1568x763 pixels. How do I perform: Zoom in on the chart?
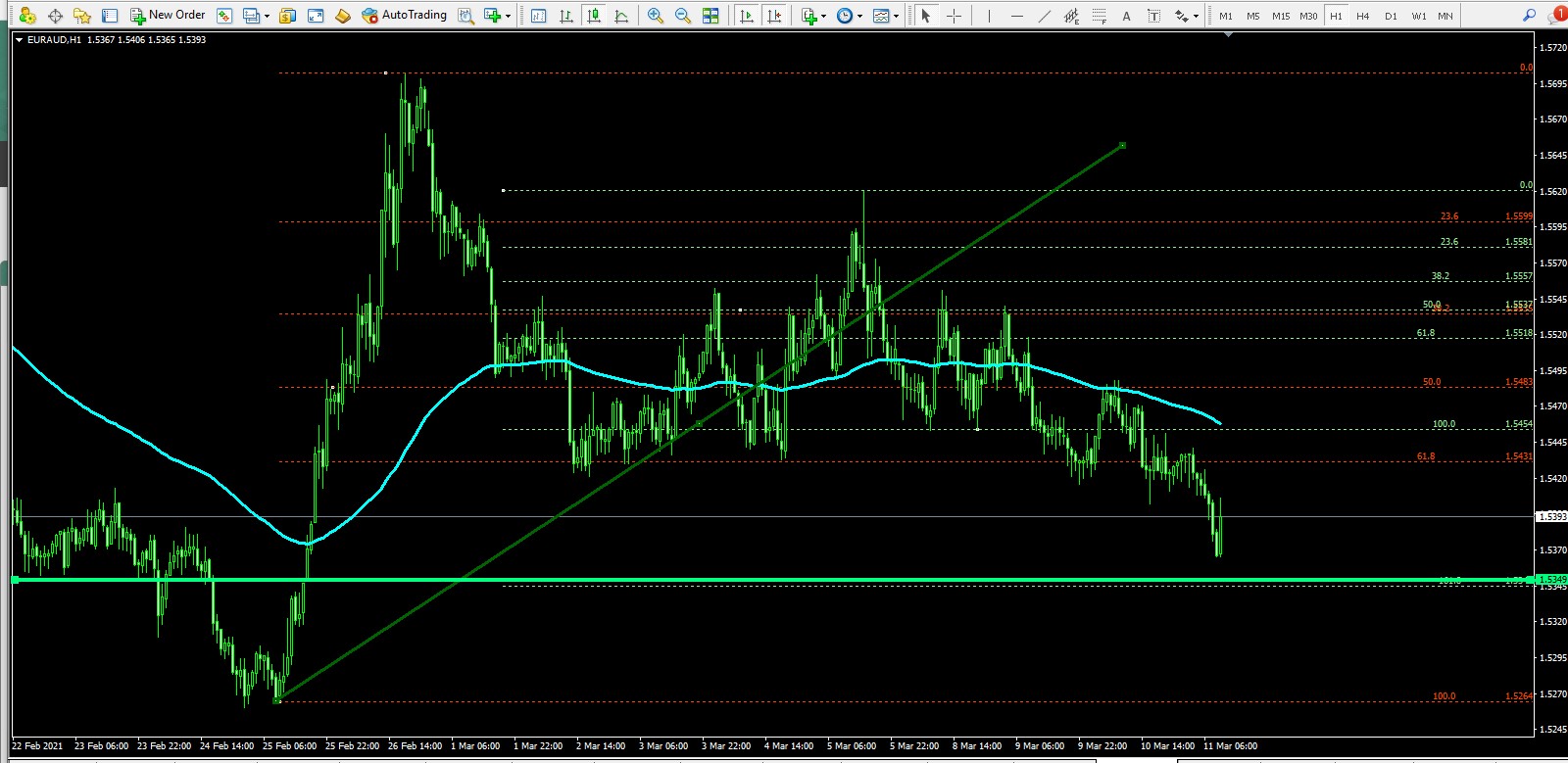tap(656, 16)
